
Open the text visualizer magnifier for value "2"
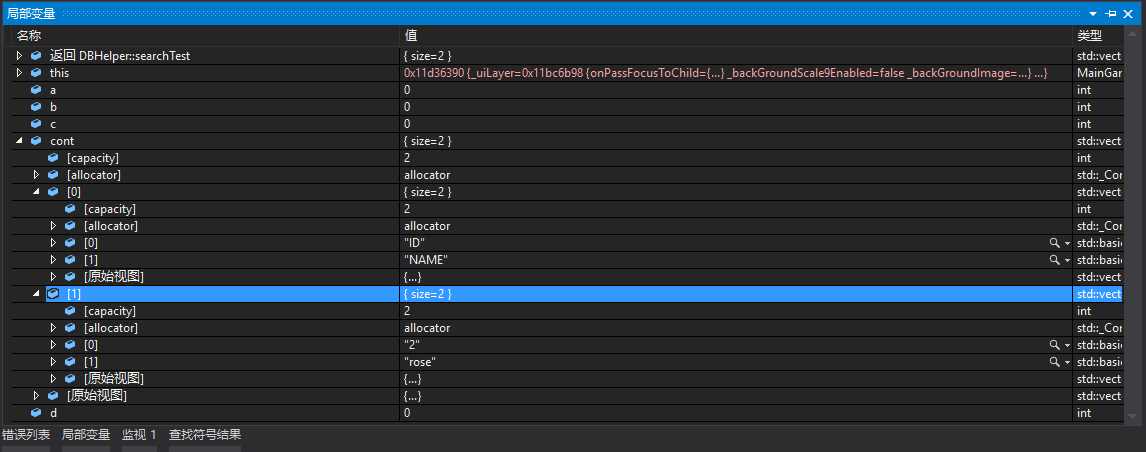click(1054, 345)
